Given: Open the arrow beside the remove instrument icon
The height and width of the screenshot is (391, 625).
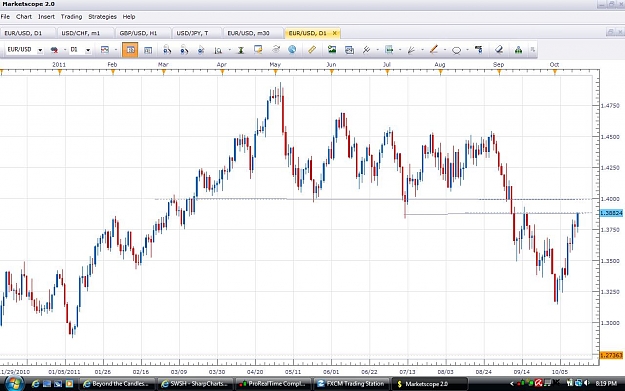Looking at the screenshot, I should (65, 50).
